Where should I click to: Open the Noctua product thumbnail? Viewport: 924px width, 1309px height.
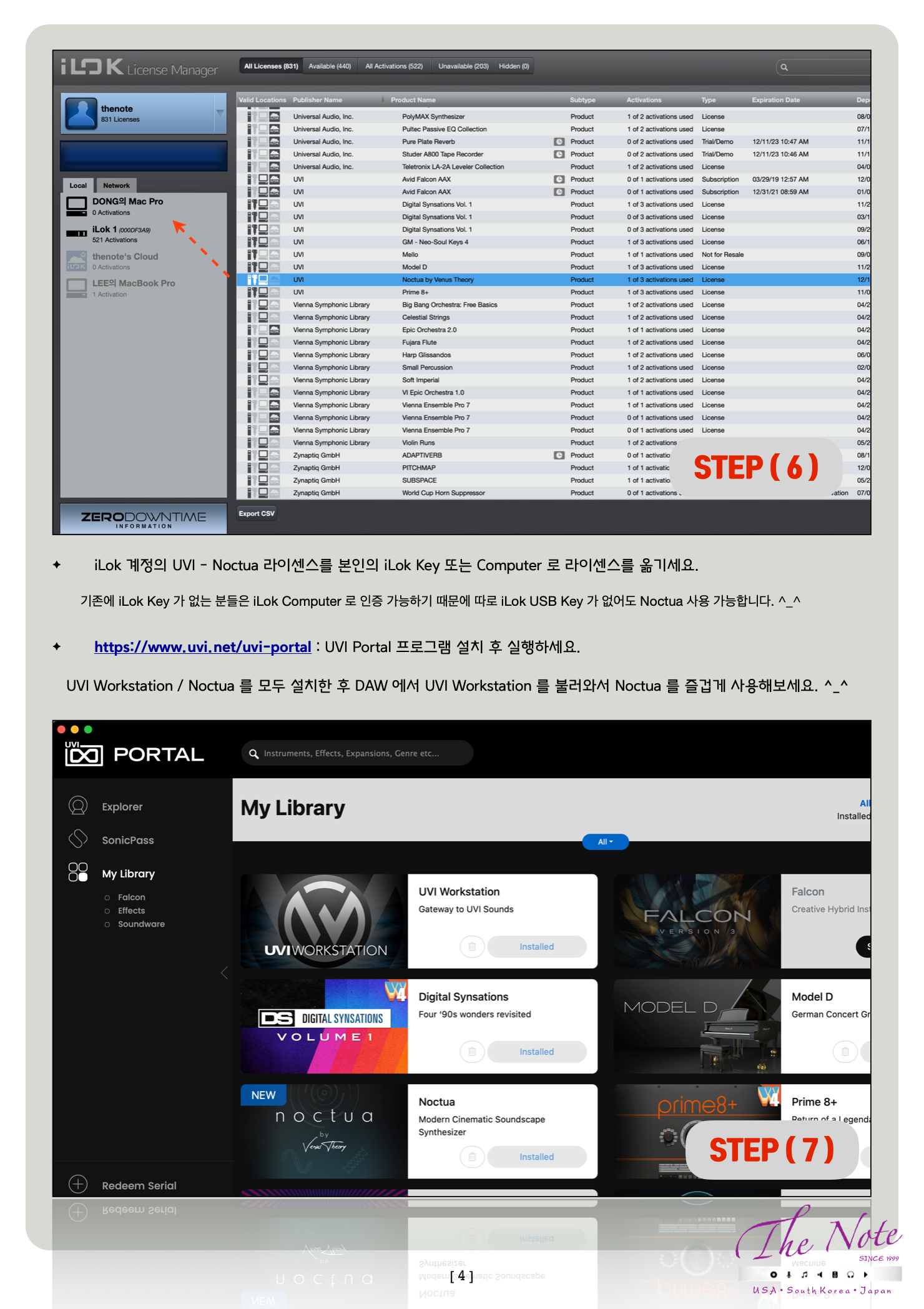coord(324,1131)
